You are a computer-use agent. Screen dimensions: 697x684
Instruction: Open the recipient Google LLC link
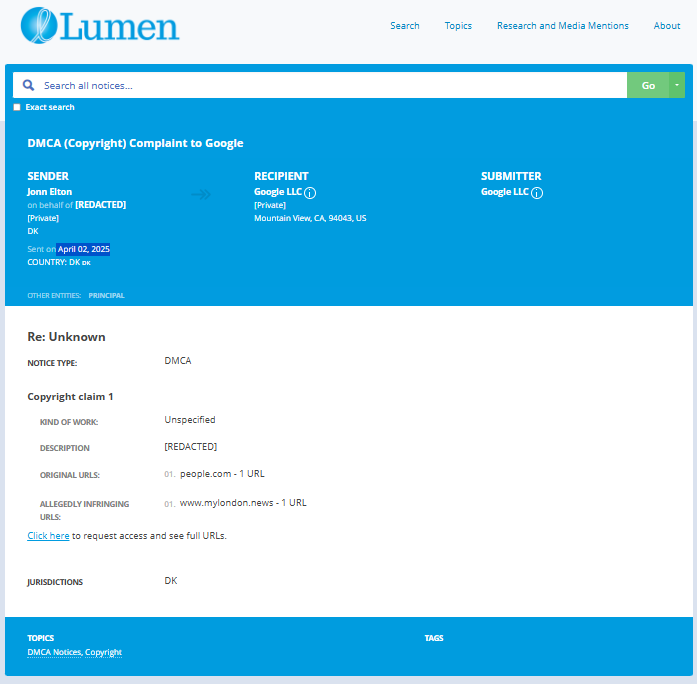coord(278,192)
